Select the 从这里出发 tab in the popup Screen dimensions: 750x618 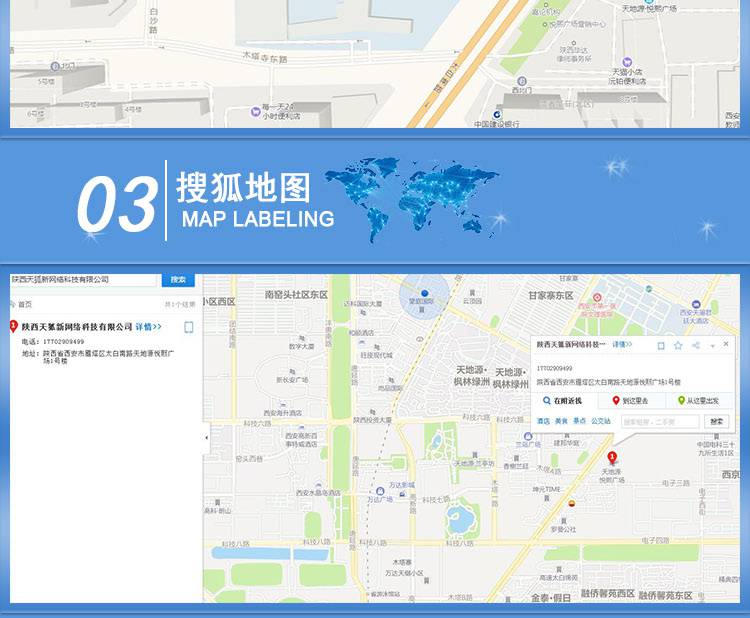[x=699, y=400]
